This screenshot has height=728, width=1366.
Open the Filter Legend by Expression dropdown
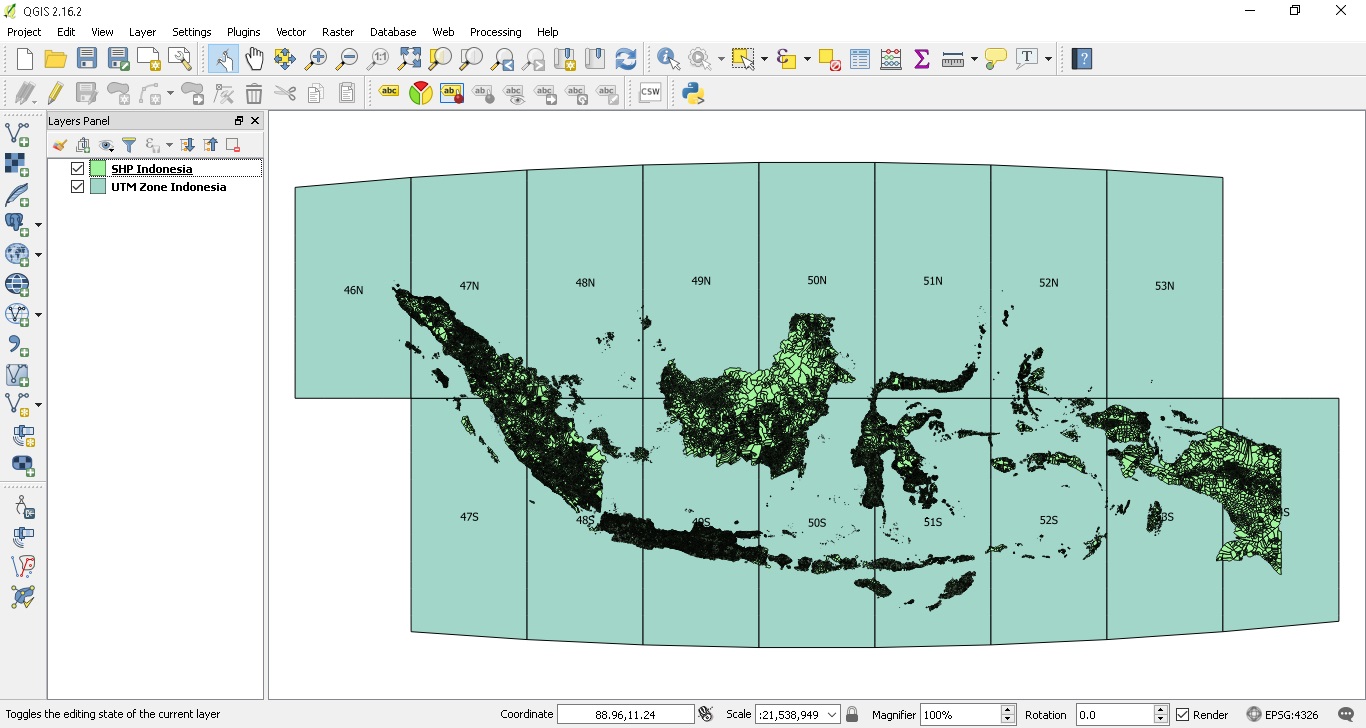[x=167, y=144]
